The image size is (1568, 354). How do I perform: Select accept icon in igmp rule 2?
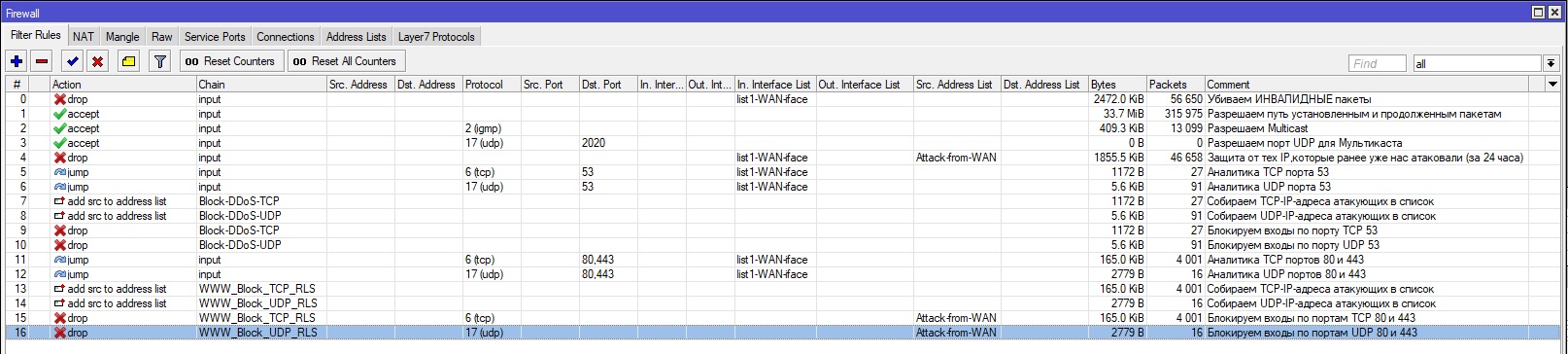(59, 128)
